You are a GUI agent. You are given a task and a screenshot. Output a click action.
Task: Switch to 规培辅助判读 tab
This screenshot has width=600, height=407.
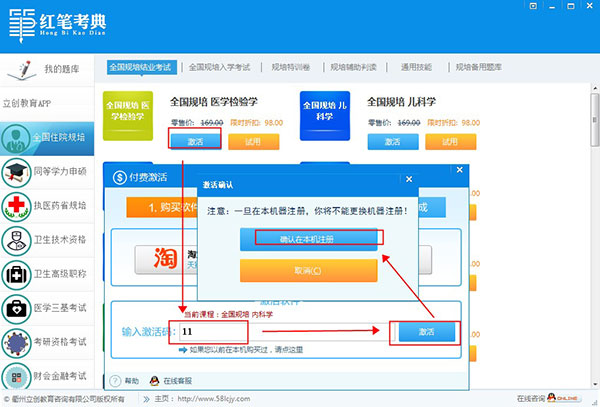pyautogui.click(x=354, y=67)
